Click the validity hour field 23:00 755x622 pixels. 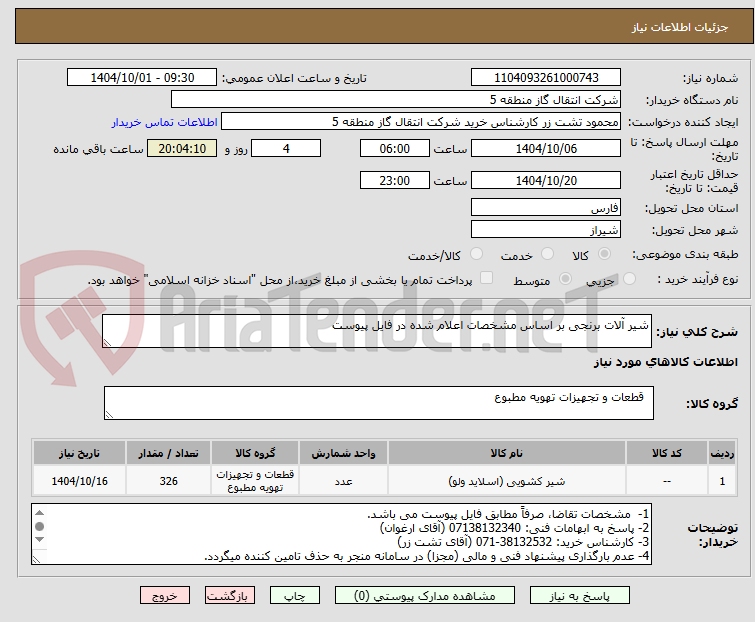(x=394, y=181)
